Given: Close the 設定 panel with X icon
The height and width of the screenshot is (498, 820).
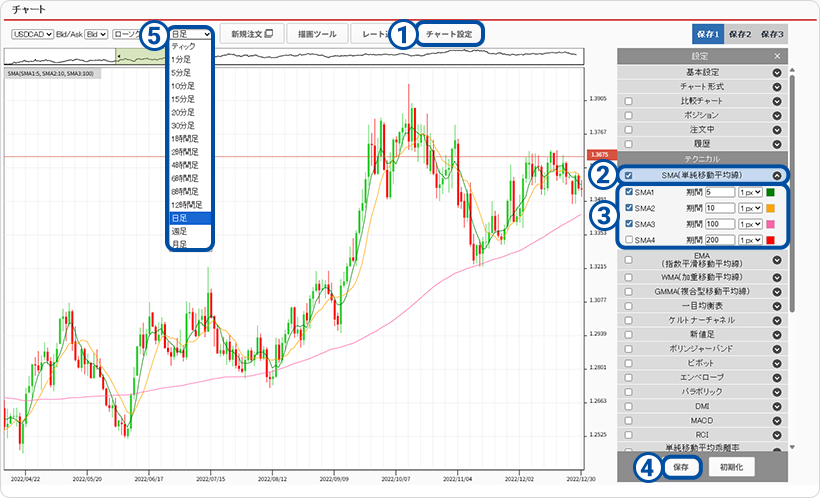Looking at the screenshot, I should point(777,57).
